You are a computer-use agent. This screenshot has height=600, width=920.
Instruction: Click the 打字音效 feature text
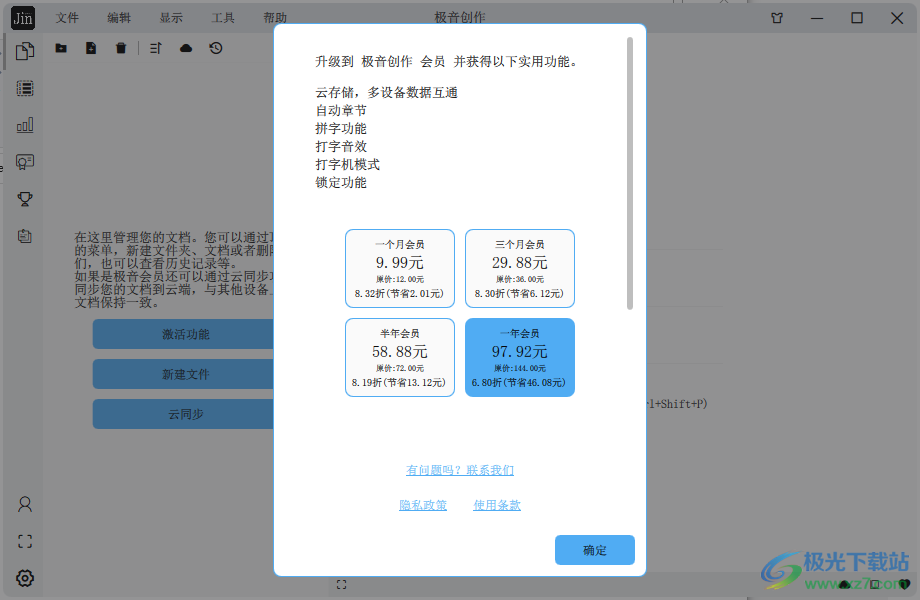pos(341,147)
